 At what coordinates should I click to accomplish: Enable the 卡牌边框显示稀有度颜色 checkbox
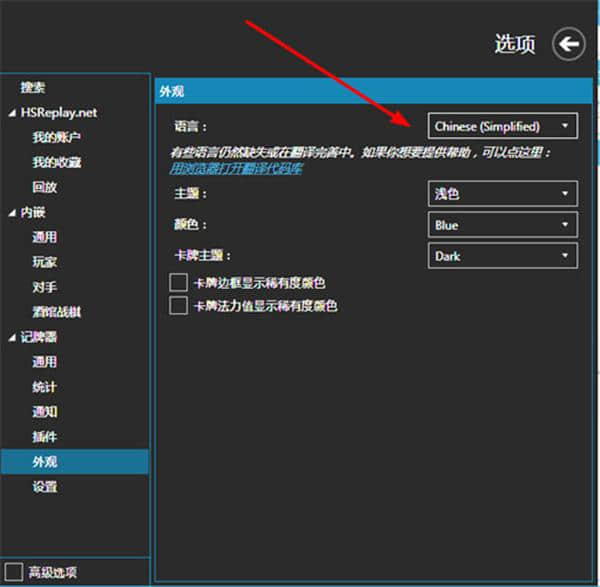coord(179,283)
